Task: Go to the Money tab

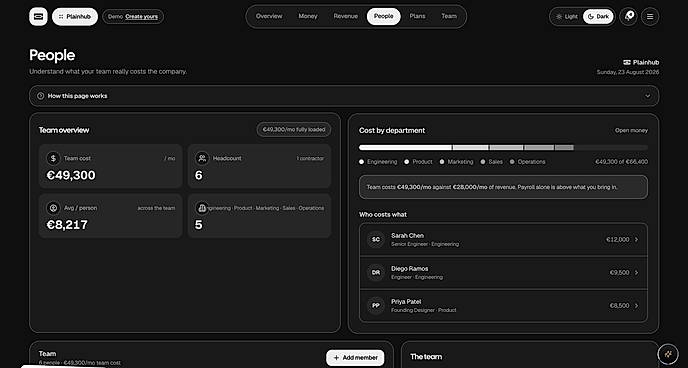Action: pyautogui.click(x=308, y=16)
